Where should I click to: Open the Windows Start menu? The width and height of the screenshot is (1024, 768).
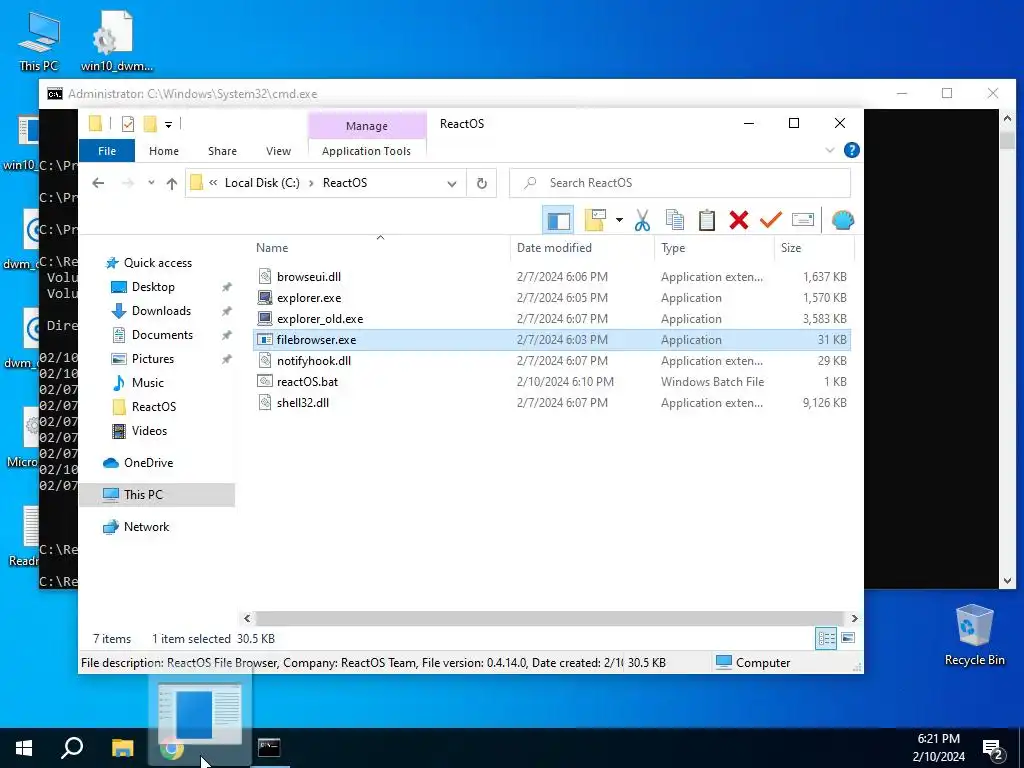click(x=24, y=748)
